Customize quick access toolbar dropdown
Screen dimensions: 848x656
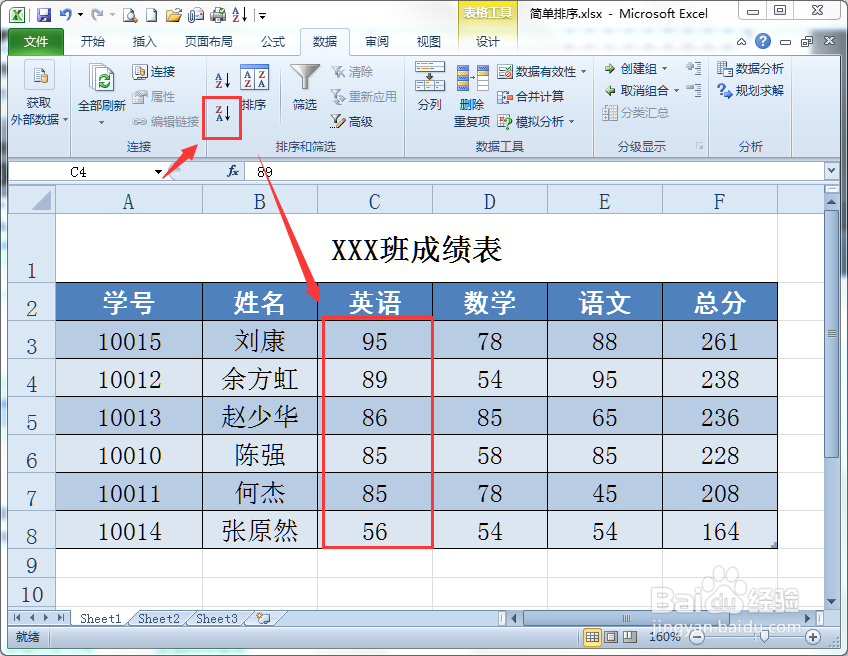[262, 16]
